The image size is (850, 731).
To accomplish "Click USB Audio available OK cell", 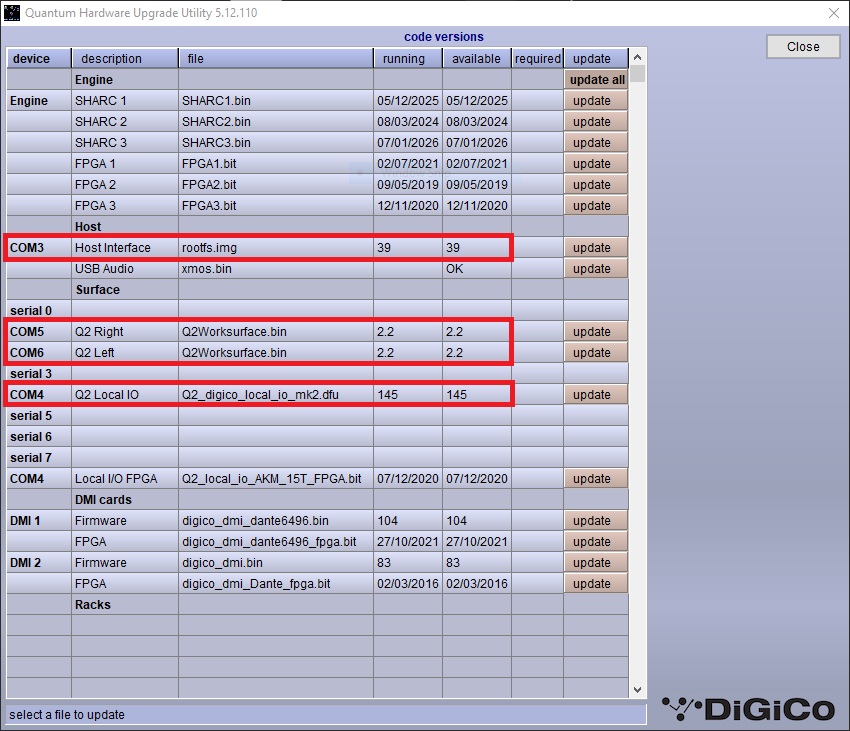I will click(476, 269).
